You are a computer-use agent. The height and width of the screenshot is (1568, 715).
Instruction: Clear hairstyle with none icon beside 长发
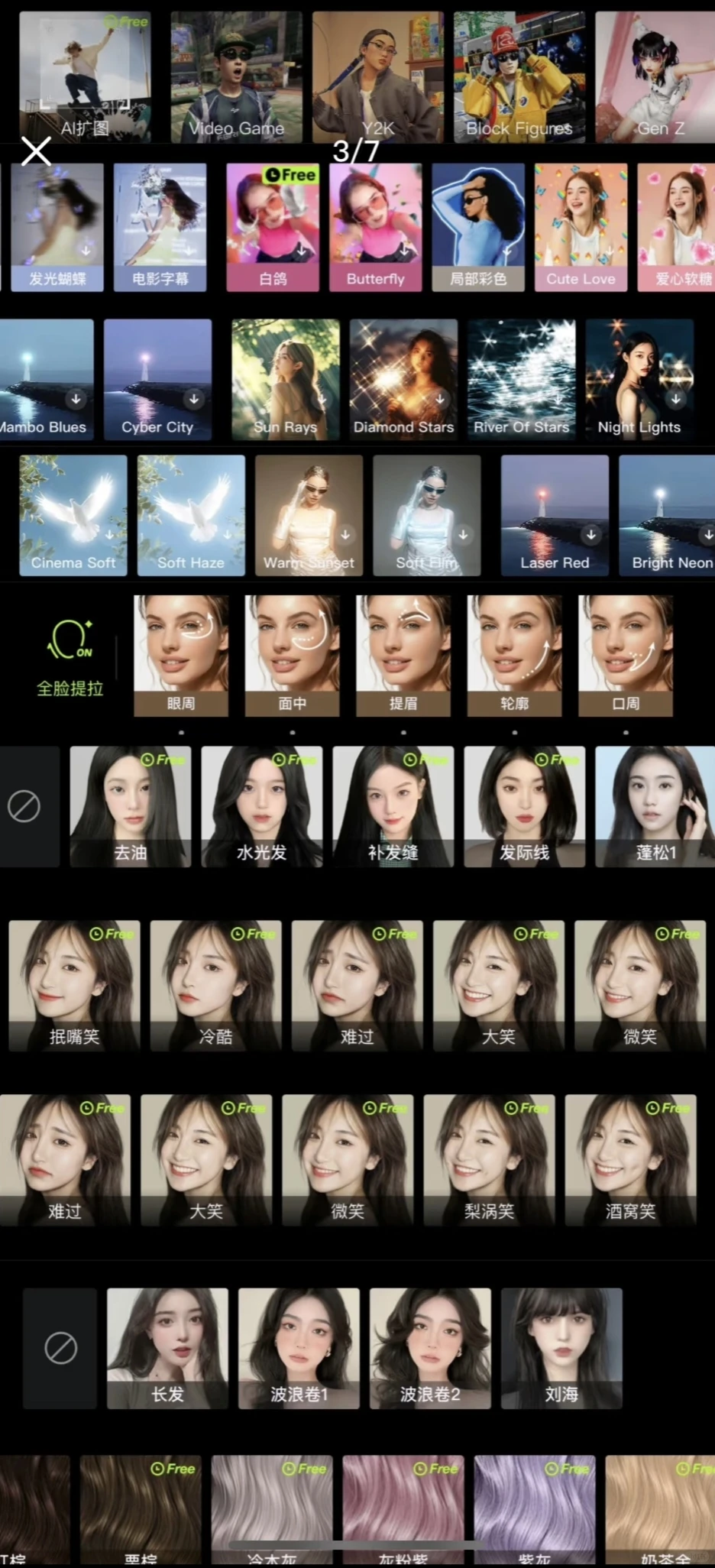click(60, 1349)
